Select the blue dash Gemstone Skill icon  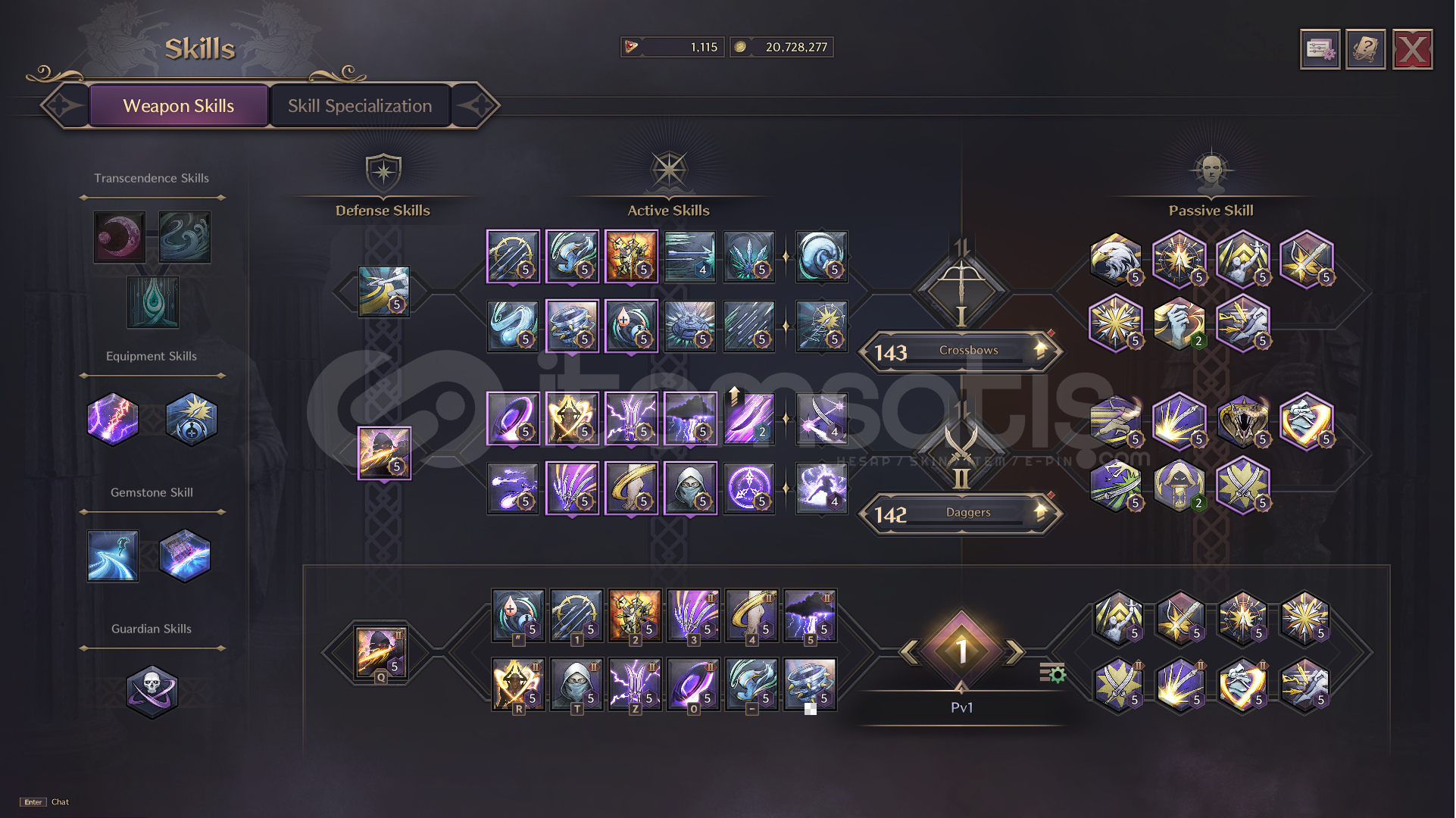coord(112,555)
